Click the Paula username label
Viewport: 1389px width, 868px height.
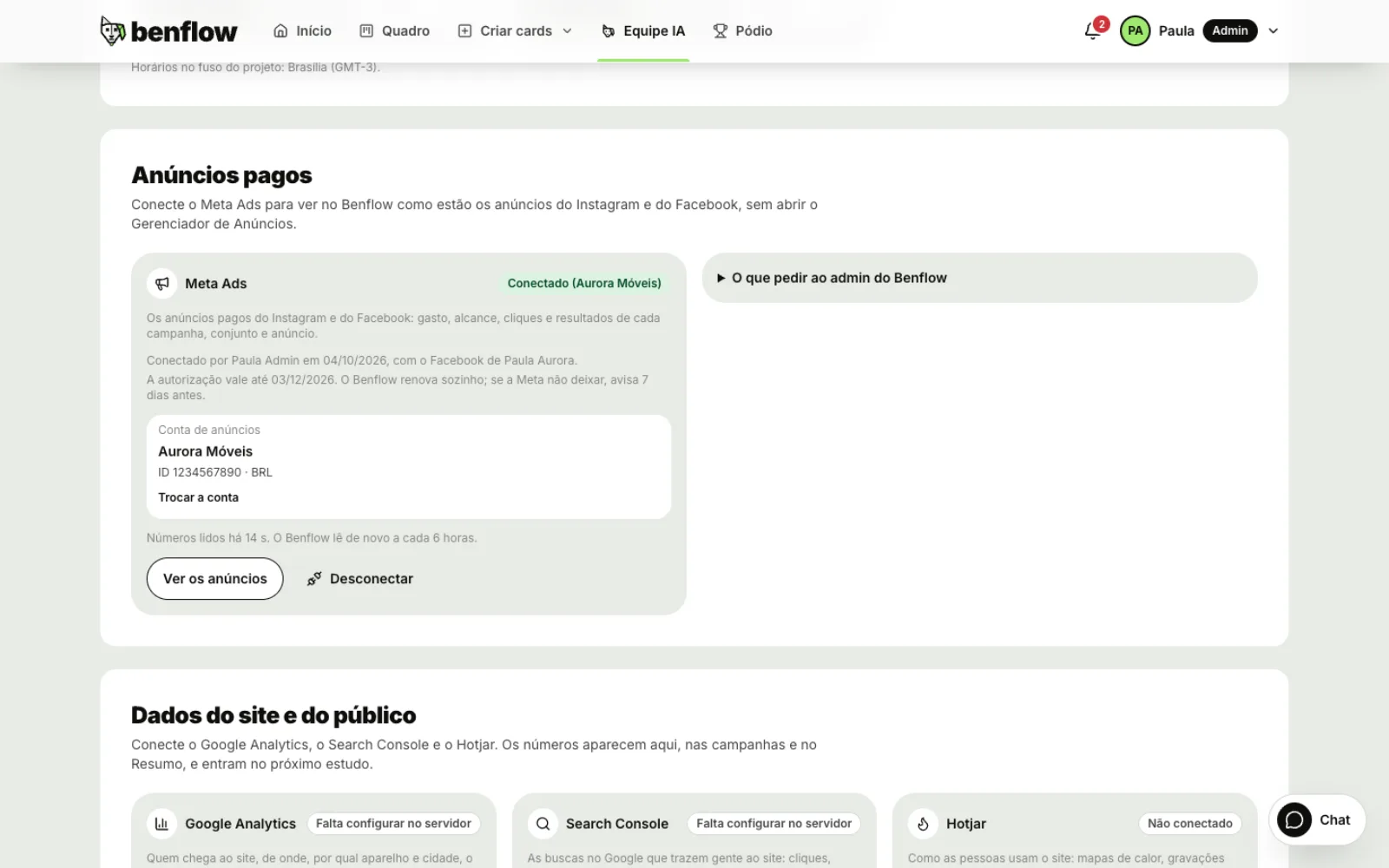coord(1176,31)
